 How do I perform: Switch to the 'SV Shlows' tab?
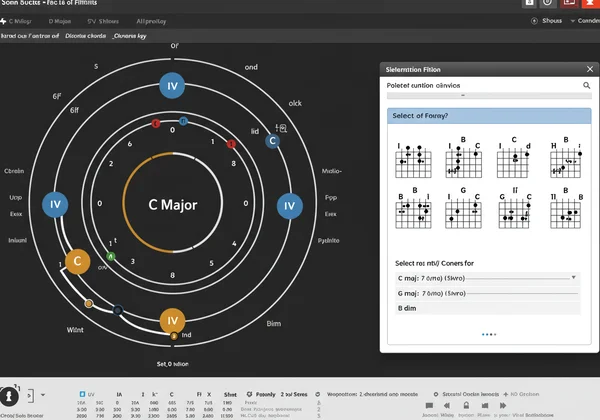[103, 21]
